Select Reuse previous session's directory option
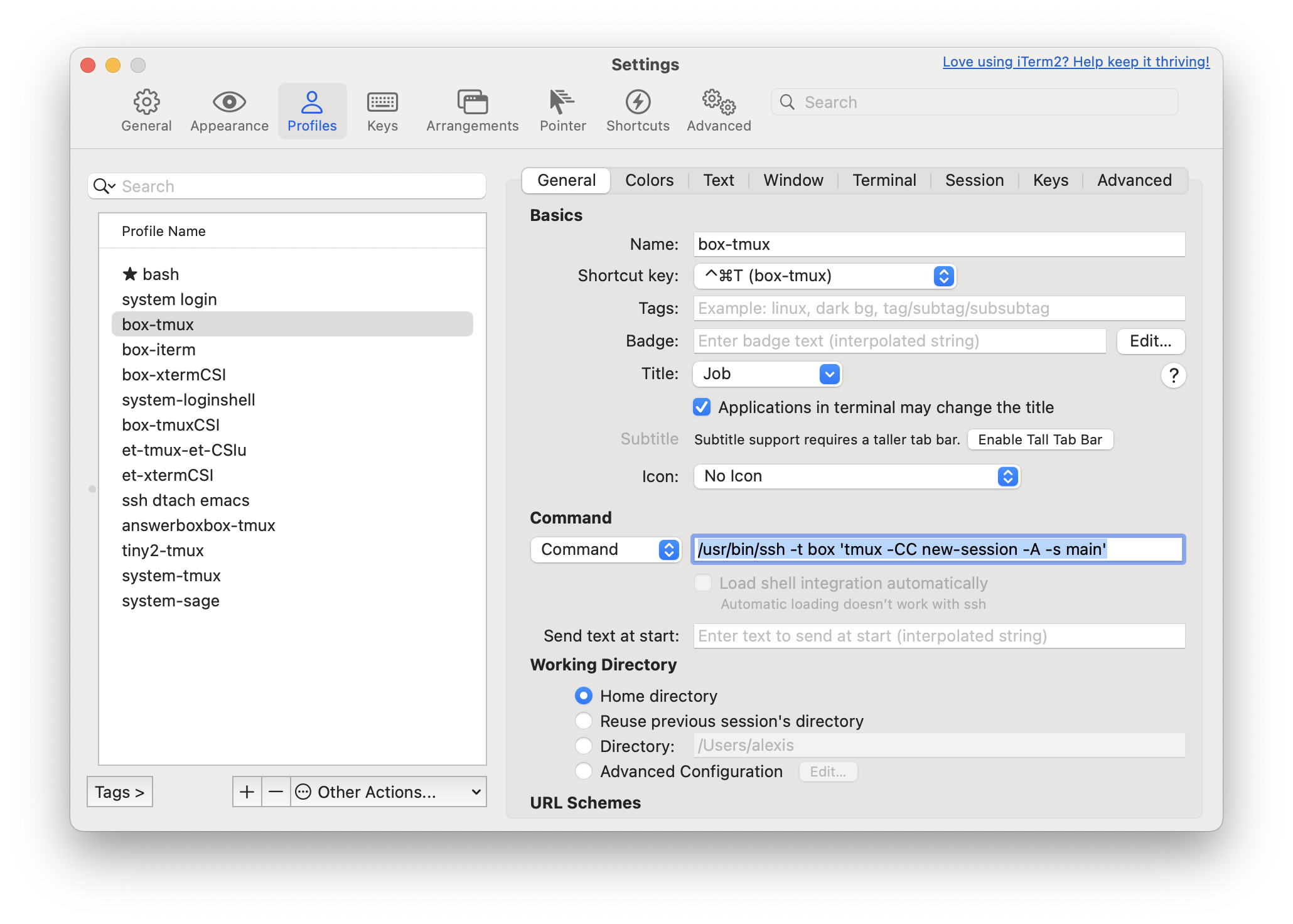The image size is (1293, 924). click(x=584, y=721)
